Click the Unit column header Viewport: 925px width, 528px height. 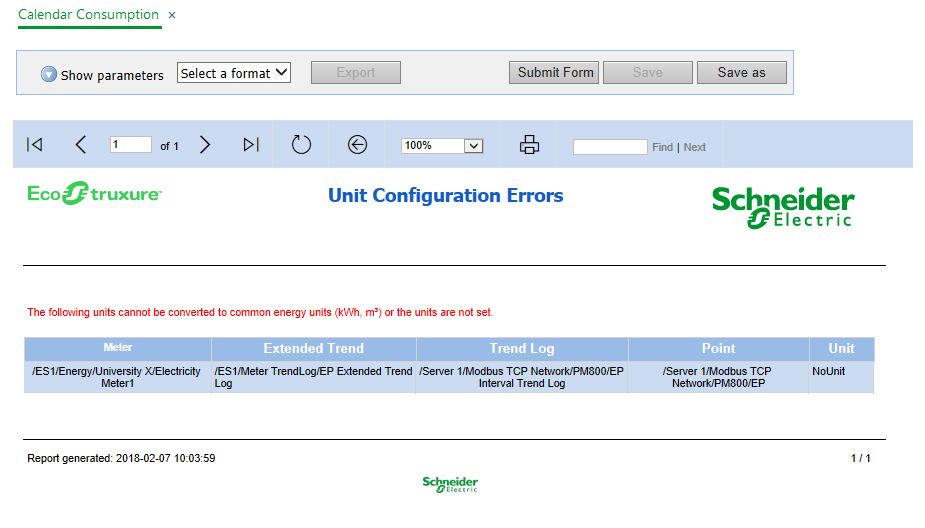(842, 348)
